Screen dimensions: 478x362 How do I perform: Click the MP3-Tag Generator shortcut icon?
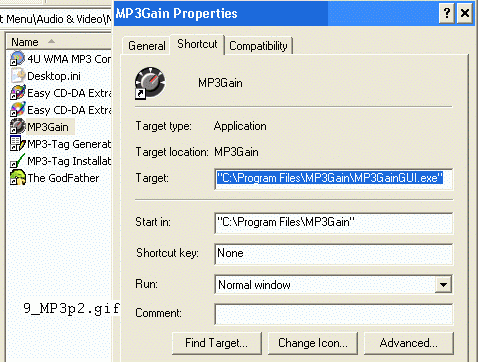17,144
